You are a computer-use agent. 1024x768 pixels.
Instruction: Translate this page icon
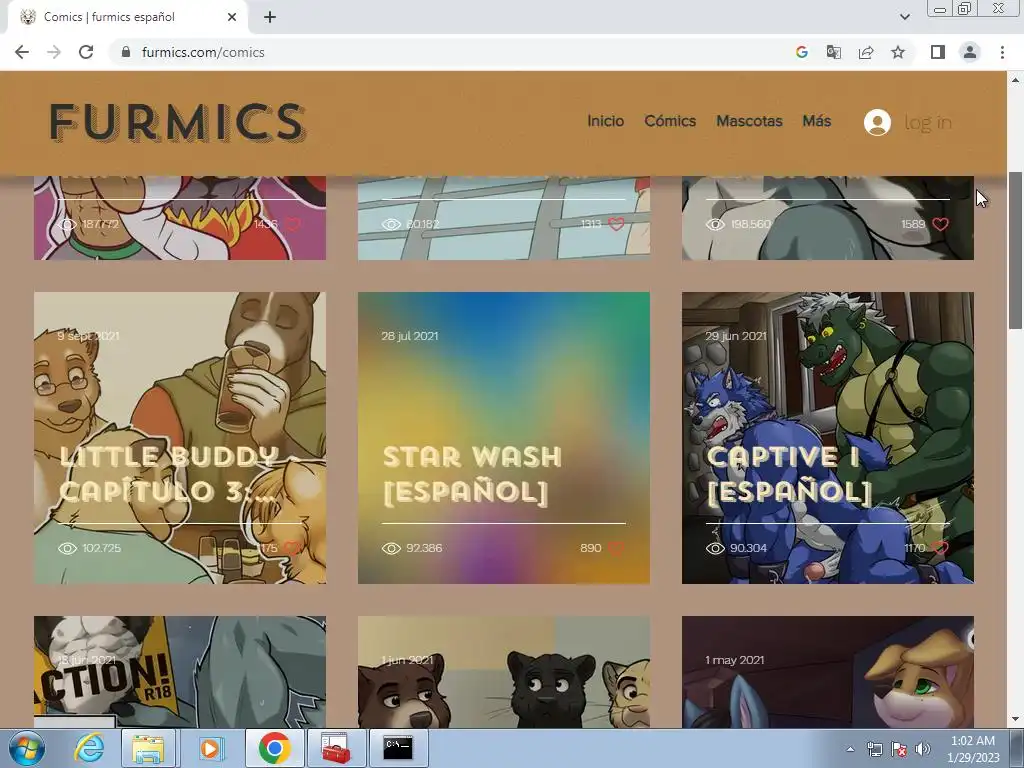point(834,52)
